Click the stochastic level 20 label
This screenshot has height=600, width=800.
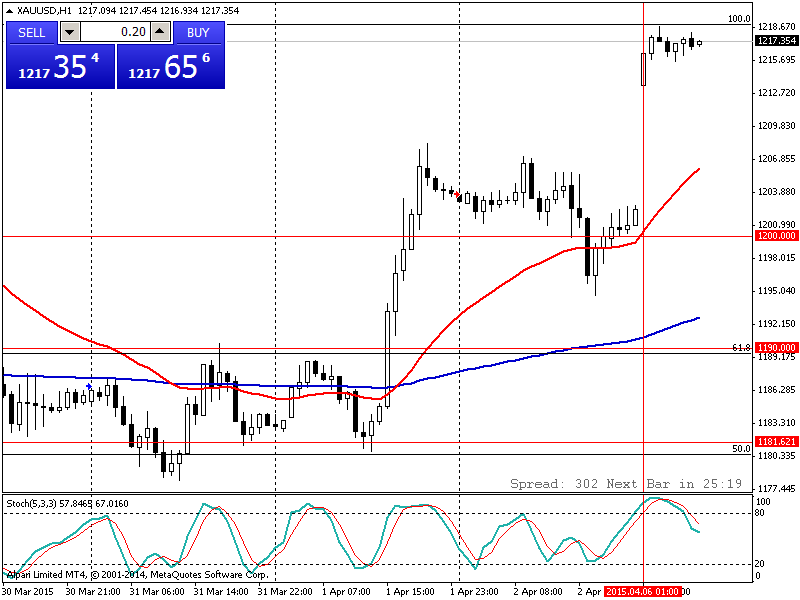(x=760, y=564)
